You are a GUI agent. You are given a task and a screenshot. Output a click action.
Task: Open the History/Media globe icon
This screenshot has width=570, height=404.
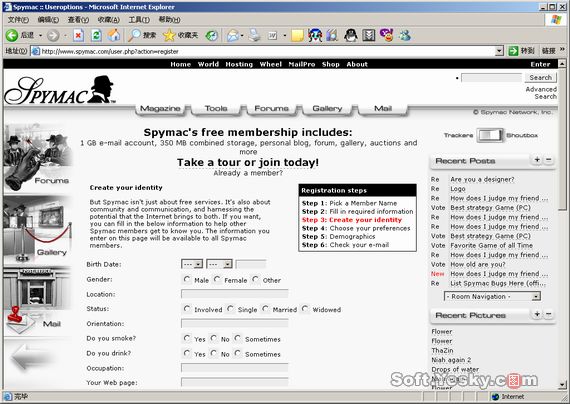click(212, 36)
